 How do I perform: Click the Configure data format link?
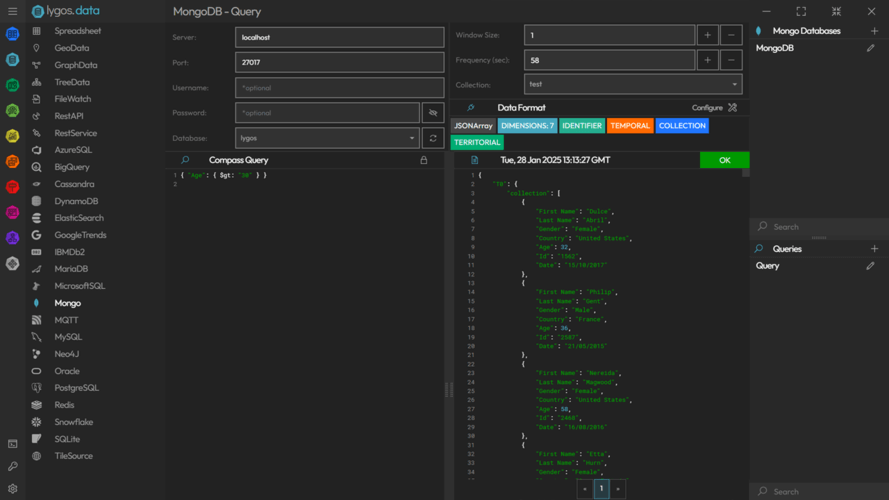click(714, 108)
